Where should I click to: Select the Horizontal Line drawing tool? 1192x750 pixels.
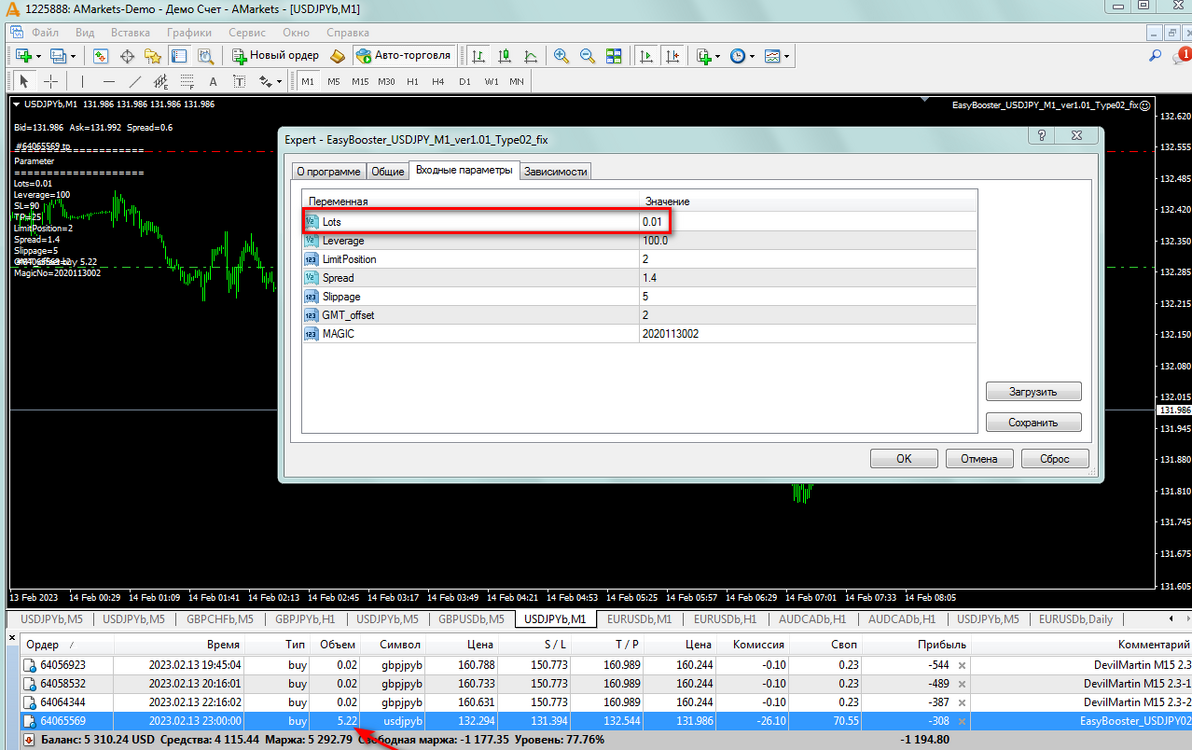click(109, 81)
